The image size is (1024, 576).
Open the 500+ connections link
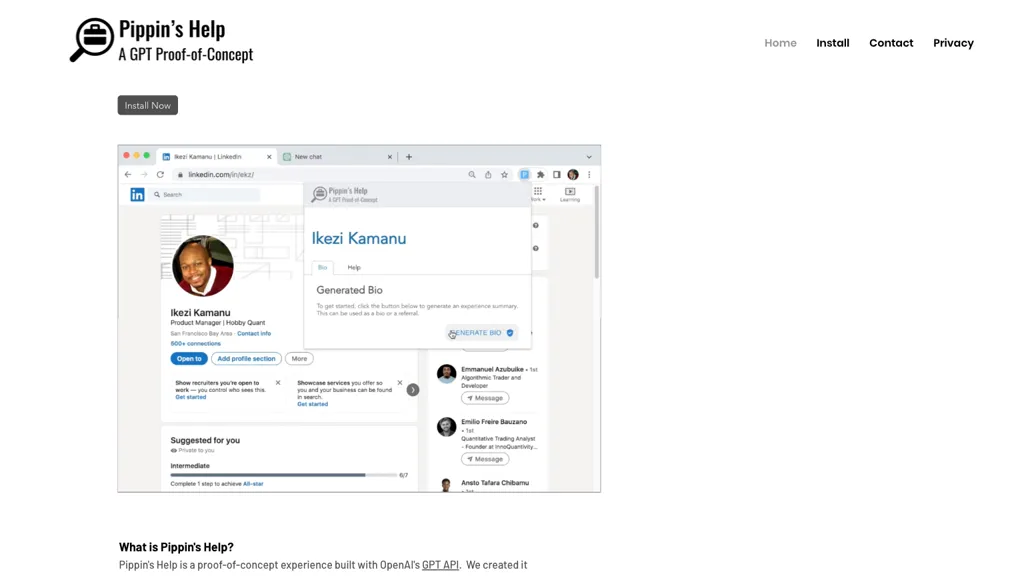click(196, 344)
